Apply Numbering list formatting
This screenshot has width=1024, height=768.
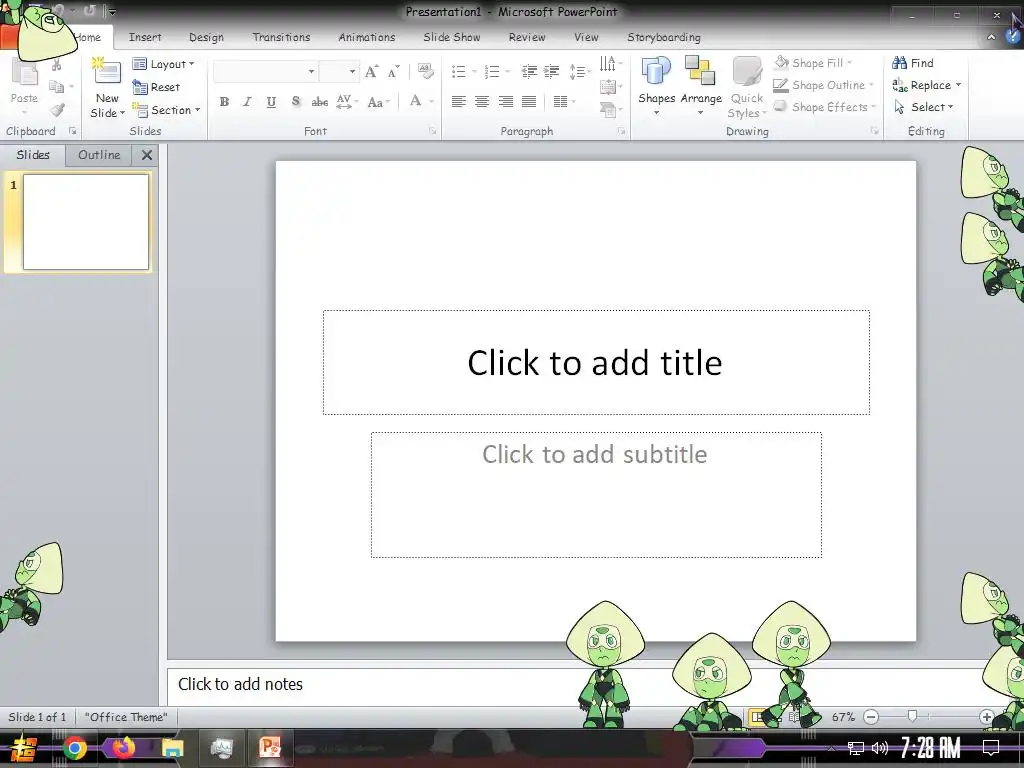492,72
